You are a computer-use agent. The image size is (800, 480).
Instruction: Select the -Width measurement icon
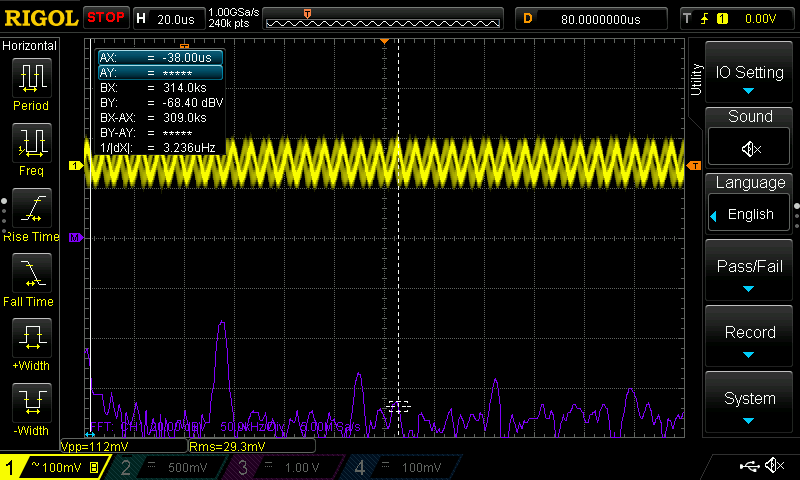(31, 404)
